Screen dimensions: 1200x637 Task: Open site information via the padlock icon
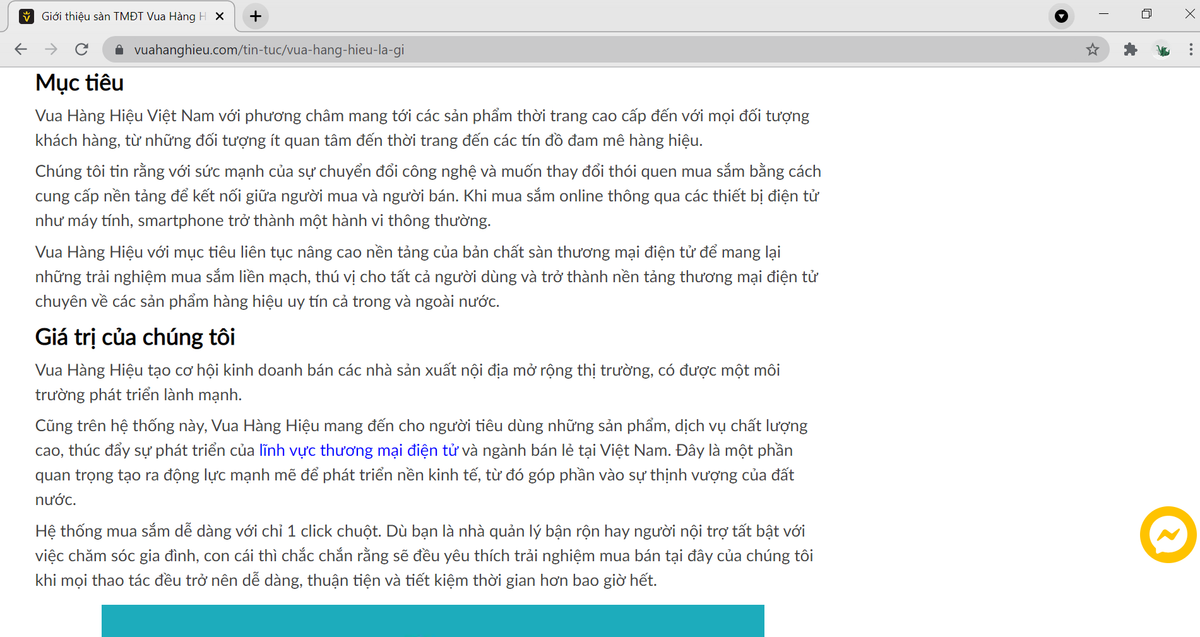pos(118,48)
